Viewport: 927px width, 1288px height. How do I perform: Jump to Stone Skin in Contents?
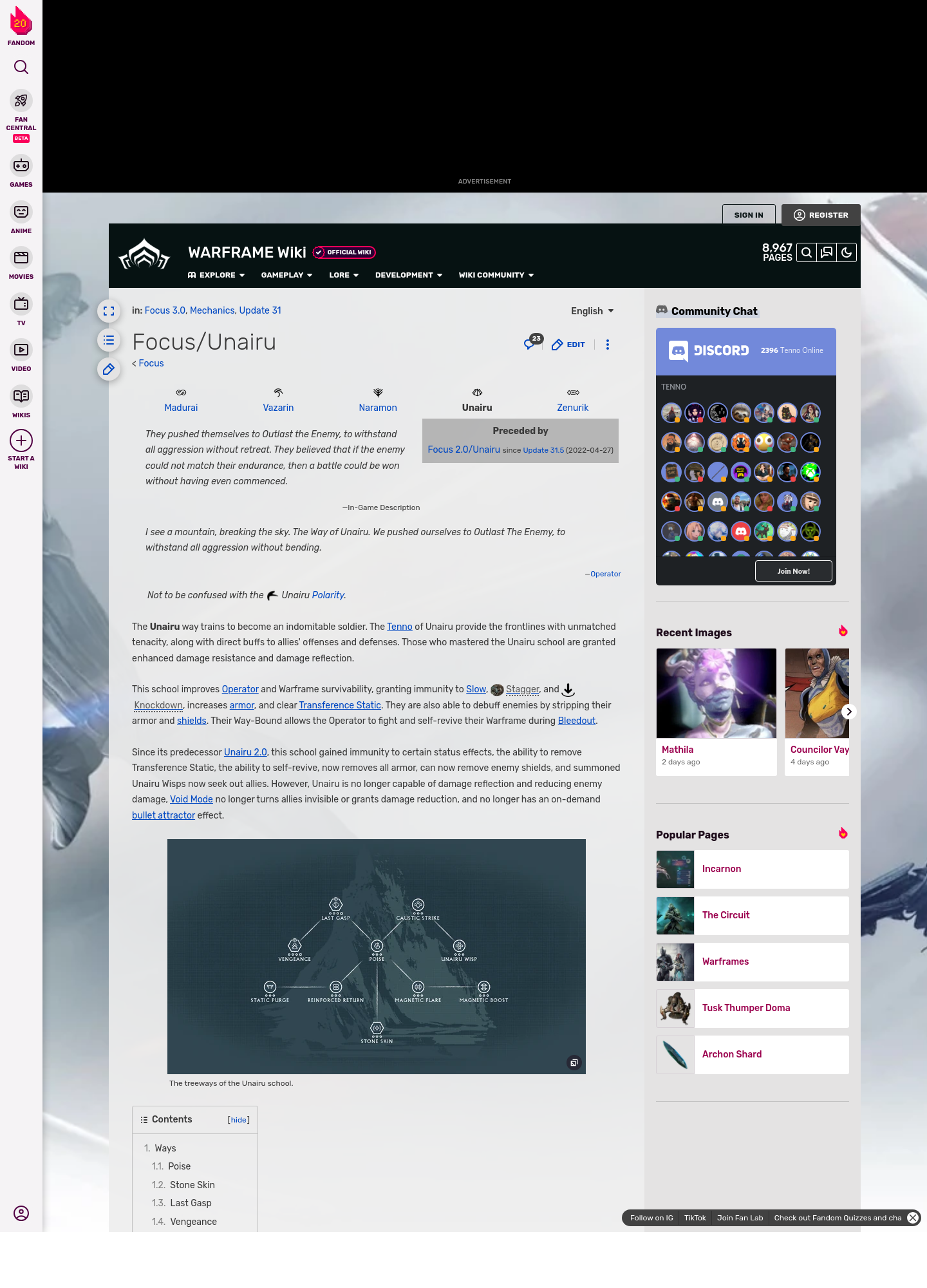(192, 1185)
